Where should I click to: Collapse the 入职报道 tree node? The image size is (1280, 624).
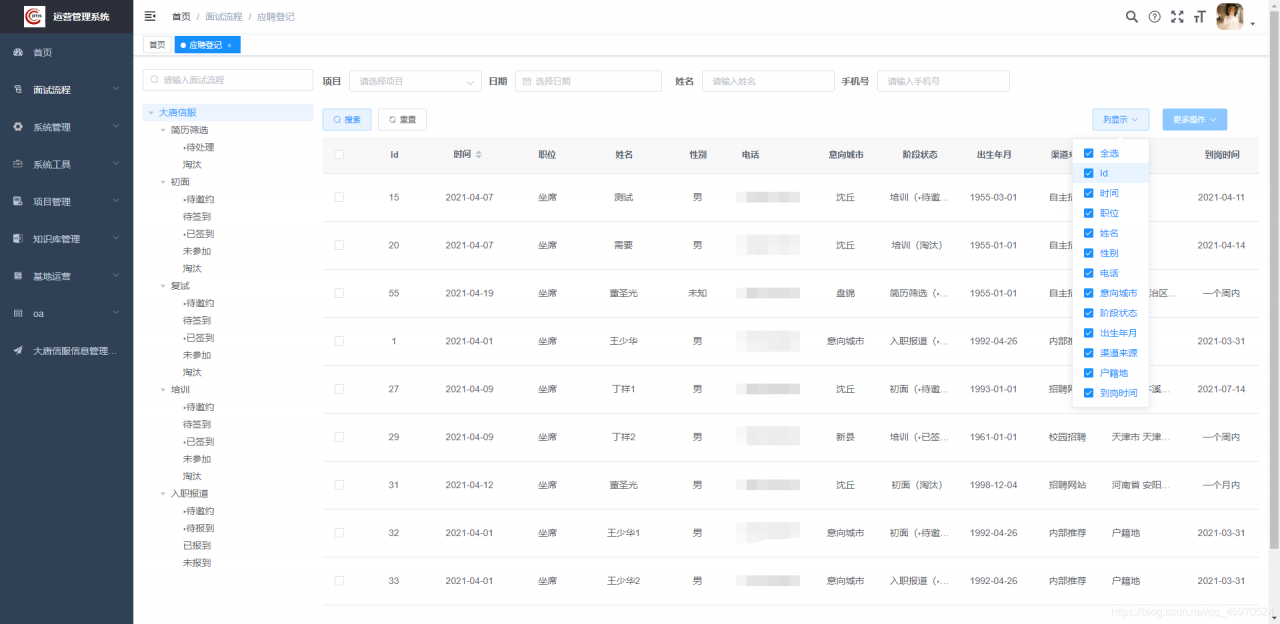(x=163, y=494)
